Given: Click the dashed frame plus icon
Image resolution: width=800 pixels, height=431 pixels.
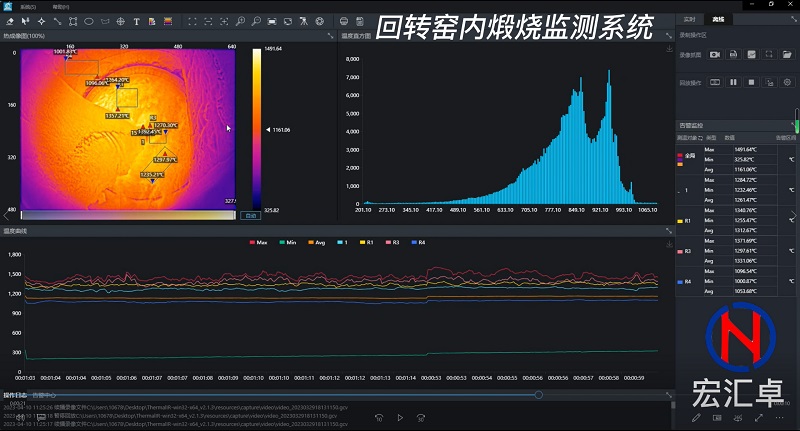Looking at the screenshot, I should pyautogui.click(x=224, y=21).
